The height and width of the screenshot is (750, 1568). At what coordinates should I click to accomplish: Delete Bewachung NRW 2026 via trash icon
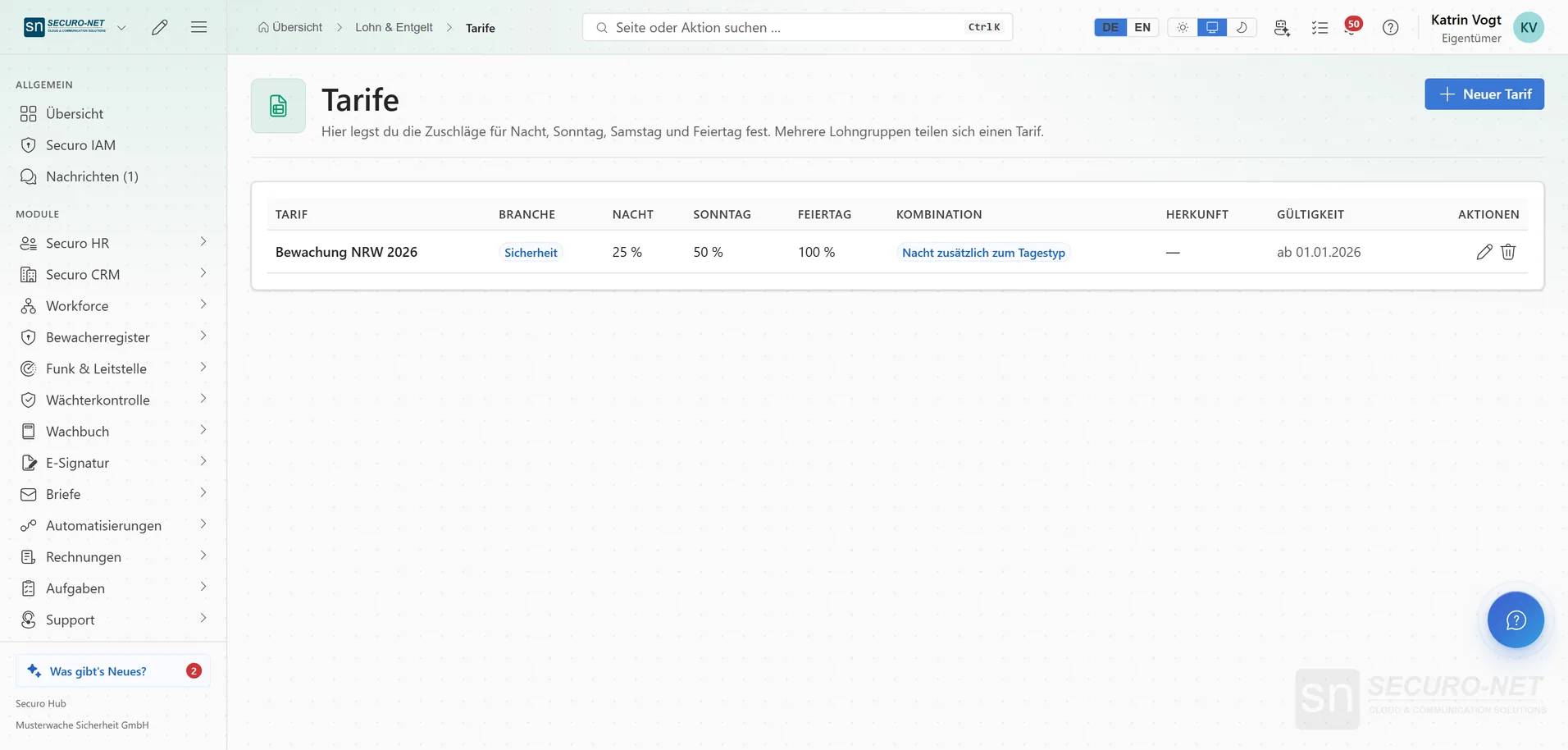[1508, 252]
